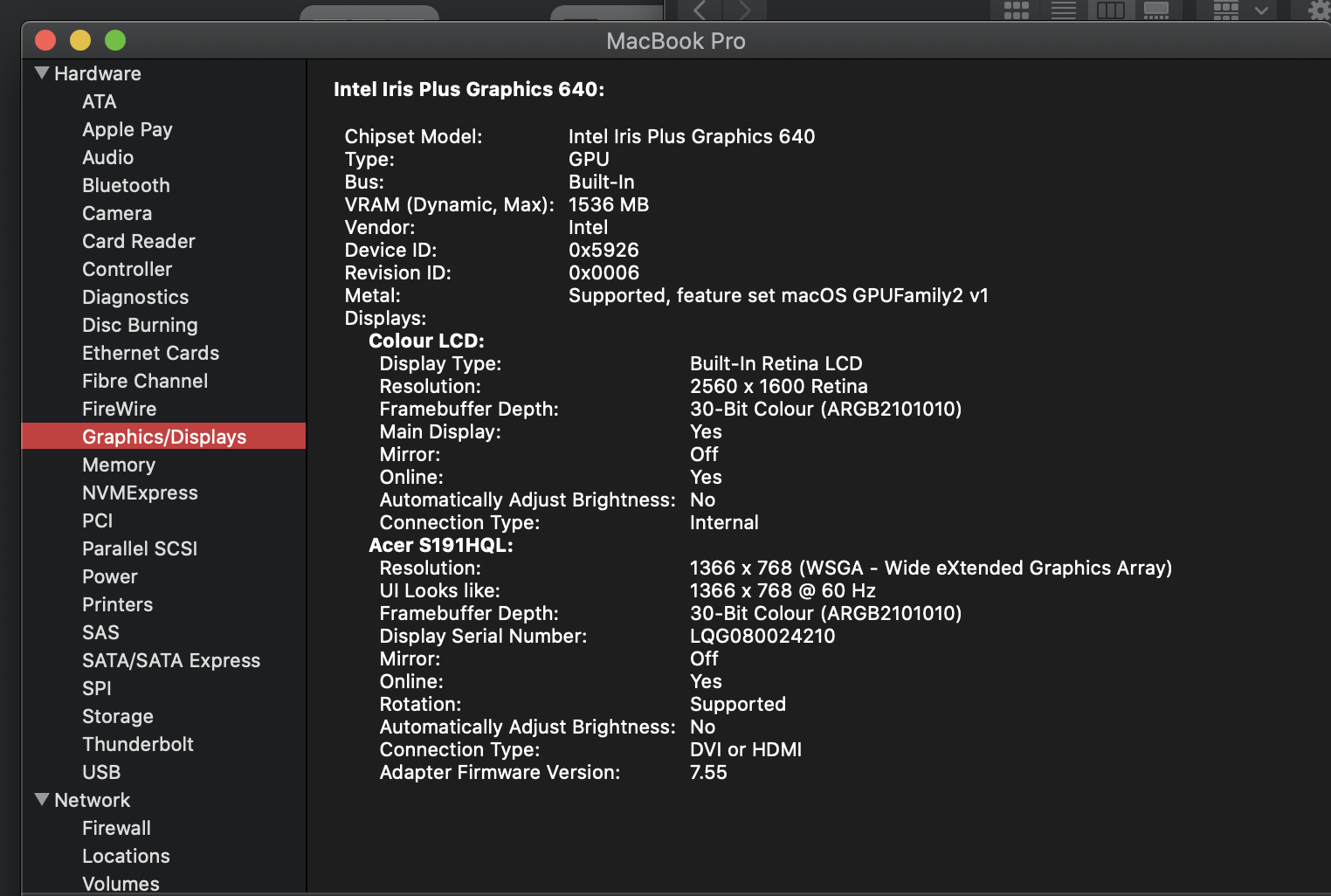Screen dimensions: 1331x896
Task: Select Printers in the sidebar
Action: pos(118,604)
